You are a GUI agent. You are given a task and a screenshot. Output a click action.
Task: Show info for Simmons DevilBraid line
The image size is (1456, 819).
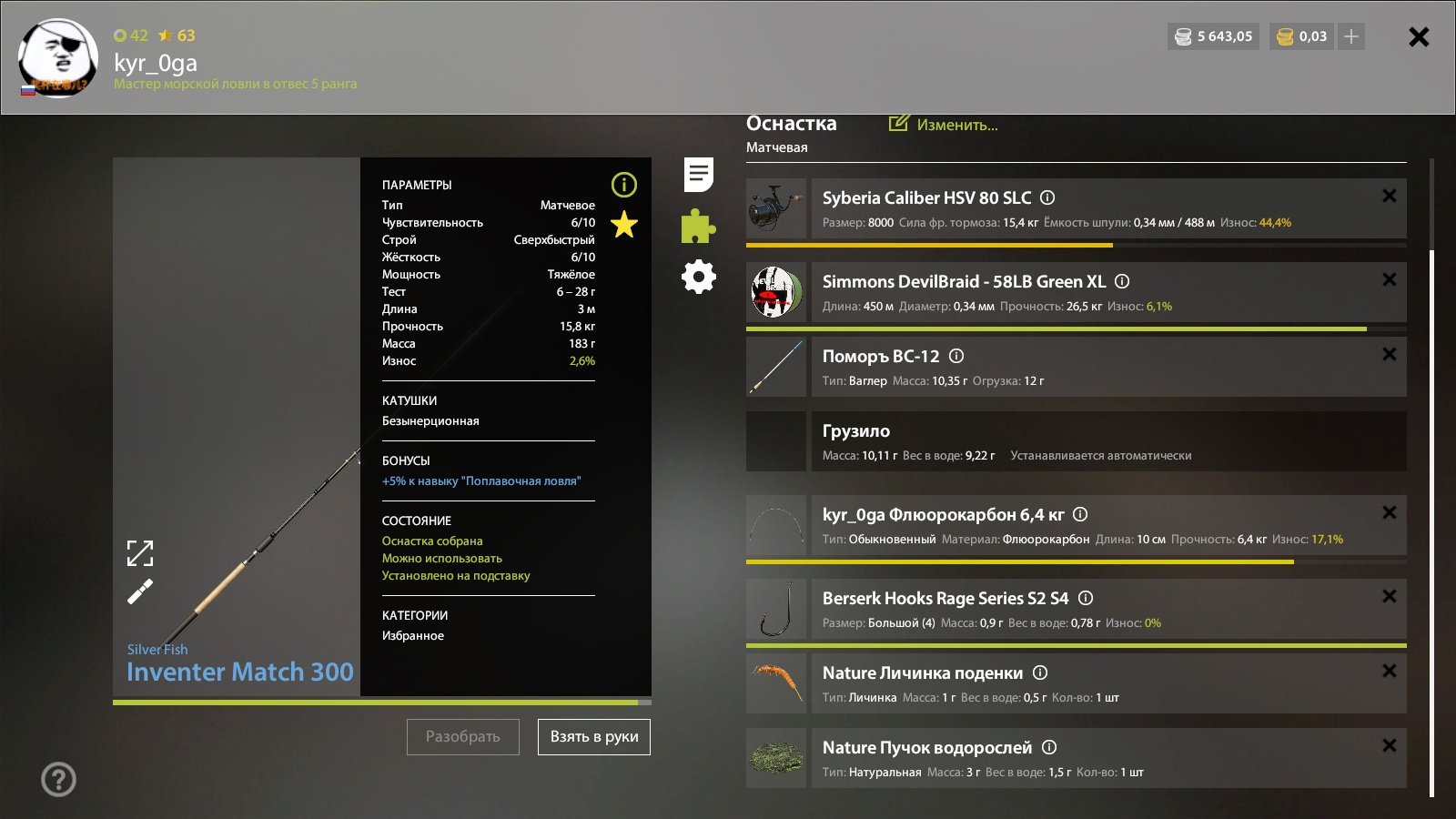(1122, 281)
